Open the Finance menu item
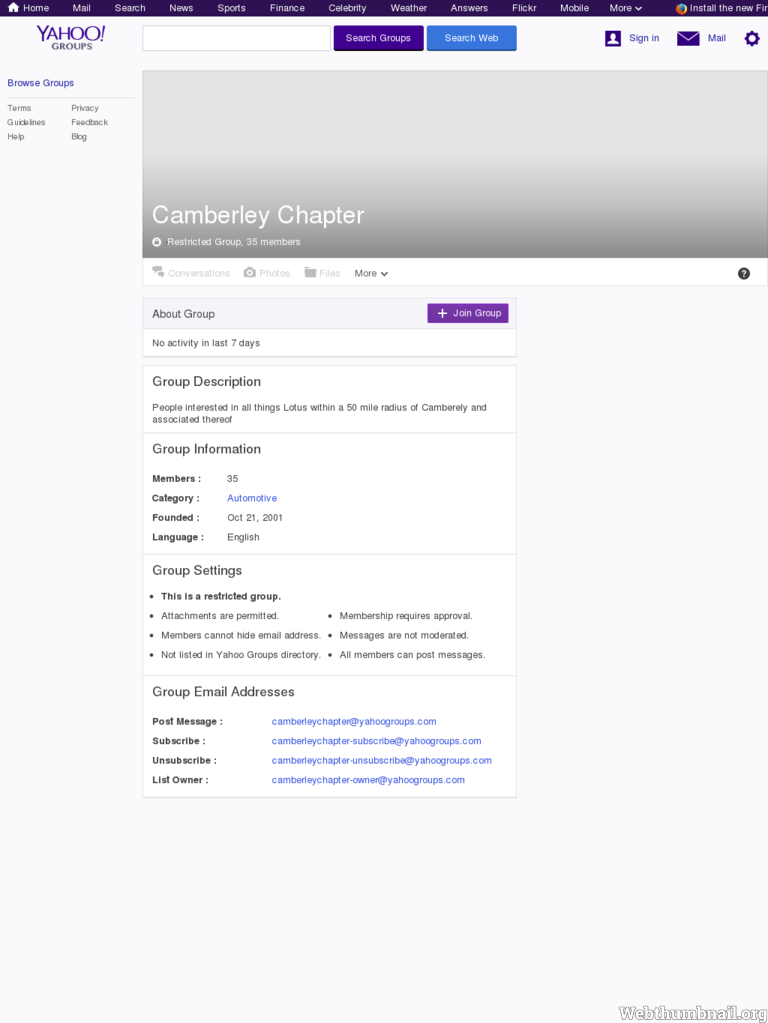The width and height of the screenshot is (768, 1023). tap(287, 8)
